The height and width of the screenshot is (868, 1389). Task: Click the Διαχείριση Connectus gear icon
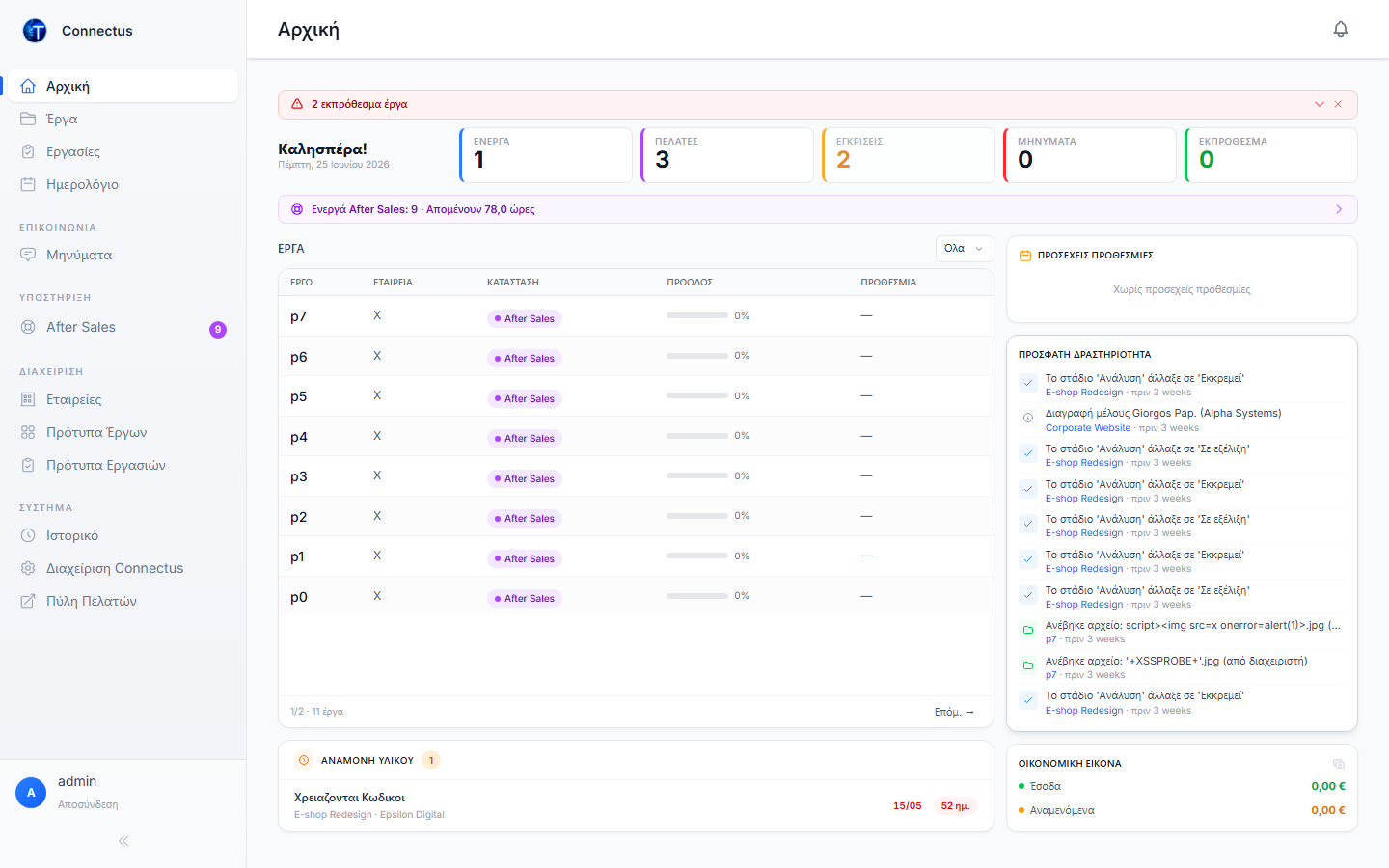(x=28, y=568)
